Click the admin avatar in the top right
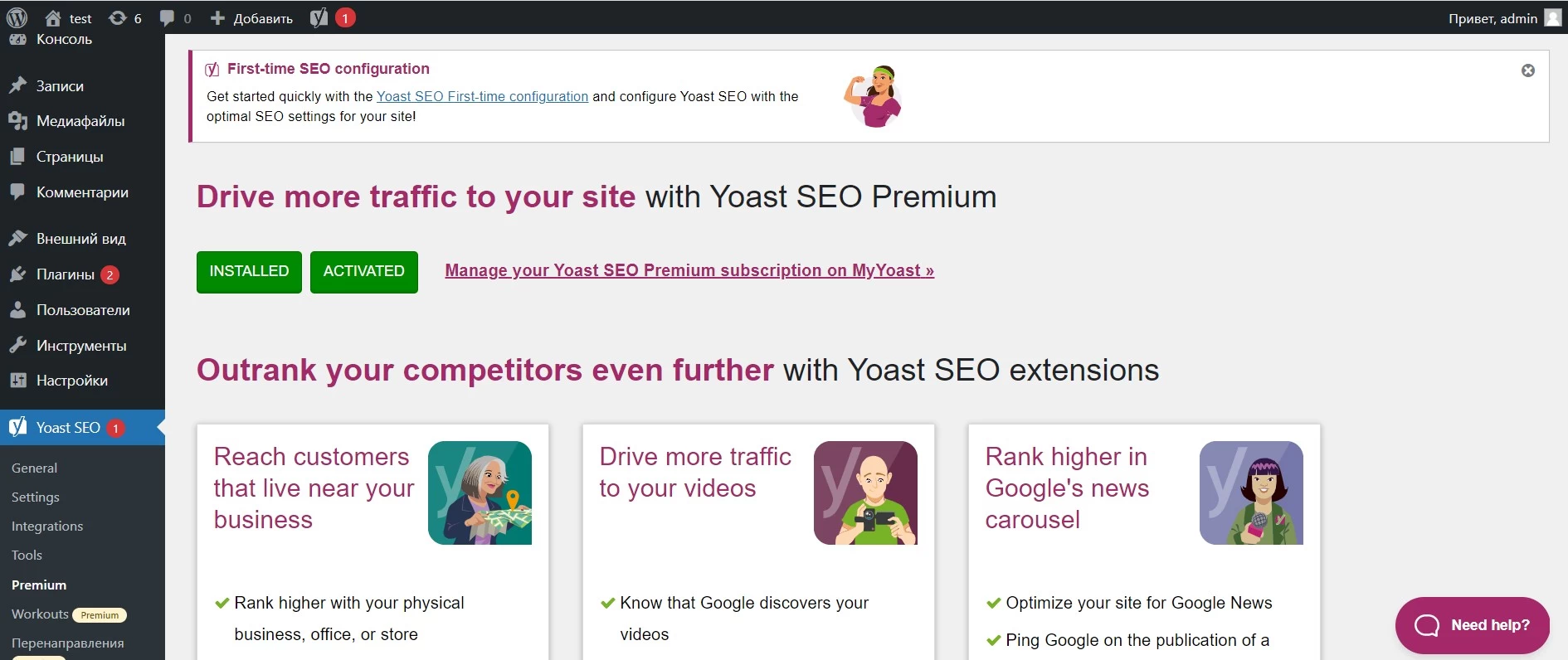Image resolution: width=1568 pixels, height=660 pixels. (x=1552, y=18)
